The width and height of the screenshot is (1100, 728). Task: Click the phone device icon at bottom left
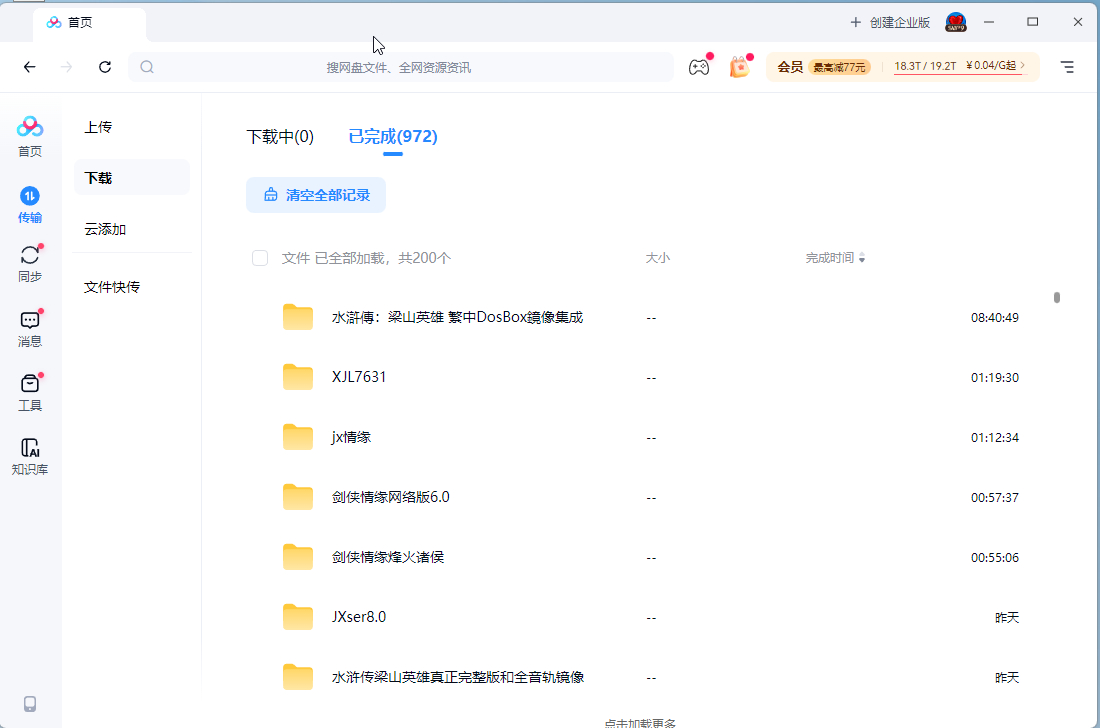[x=30, y=703]
